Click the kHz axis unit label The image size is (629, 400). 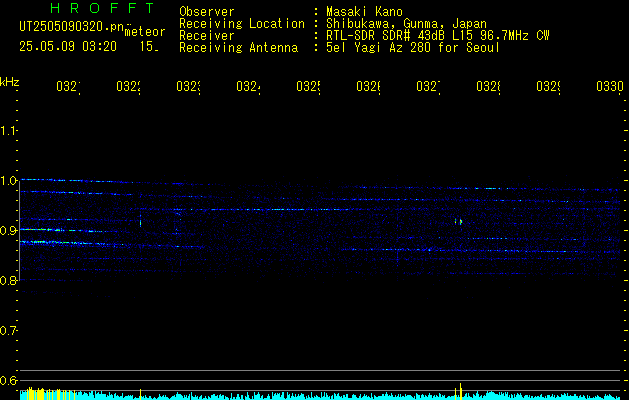click(10, 82)
